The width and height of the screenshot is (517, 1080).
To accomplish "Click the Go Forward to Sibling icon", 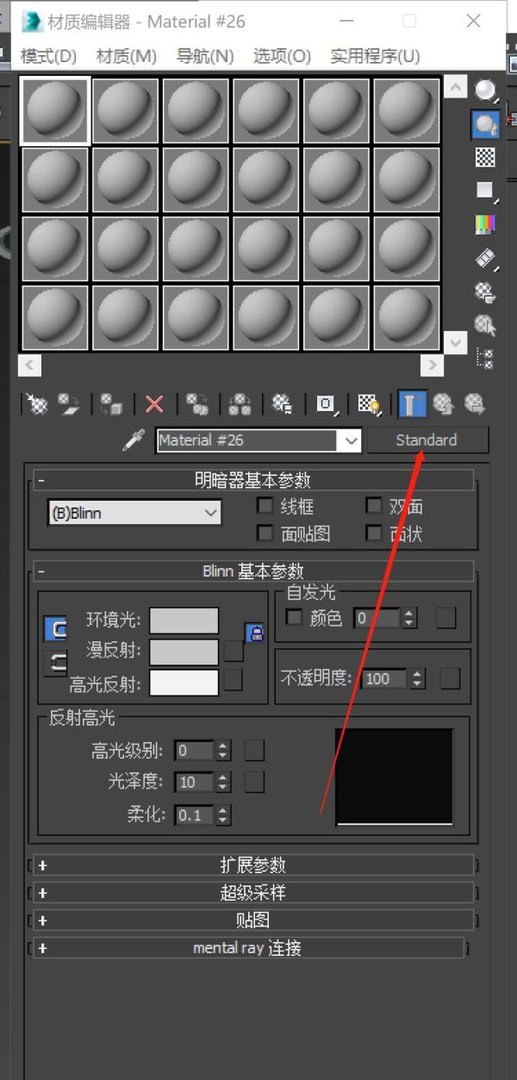I will coord(475,404).
